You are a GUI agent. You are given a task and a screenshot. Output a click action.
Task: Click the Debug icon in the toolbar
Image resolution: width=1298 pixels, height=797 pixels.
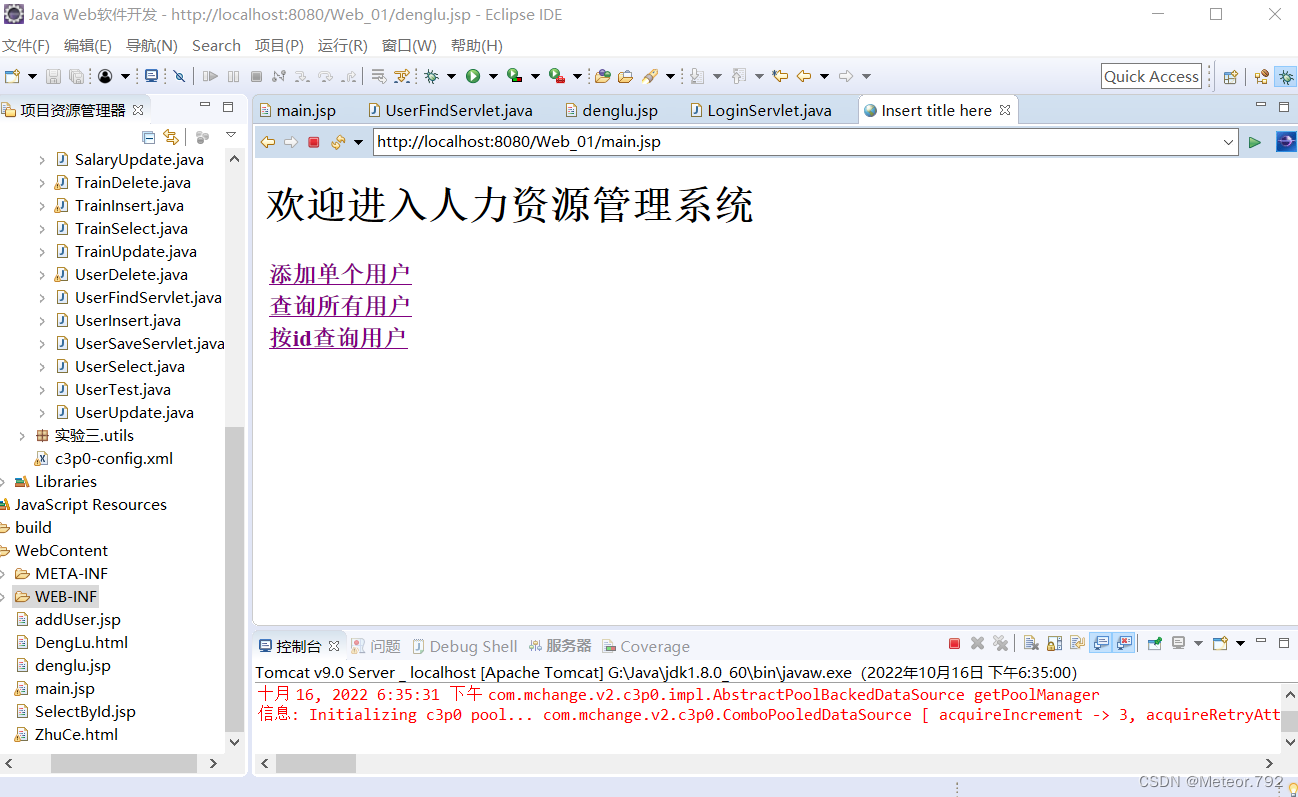click(x=432, y=75)
